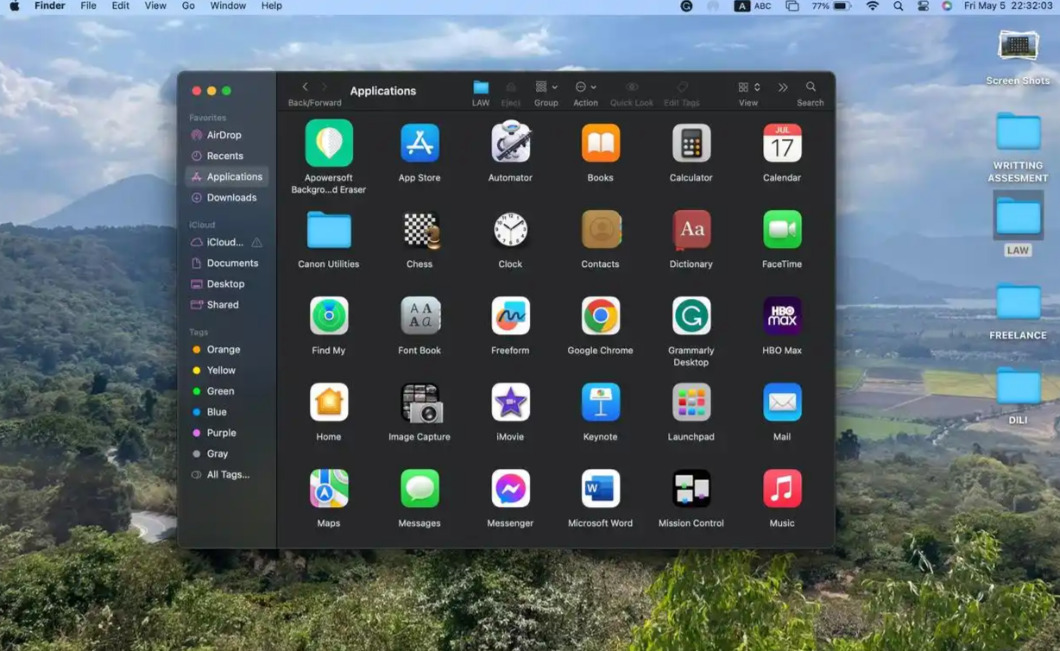Open the Music app icon
The width and height of the screenshot is (1060, 651).
click(782, 488)
